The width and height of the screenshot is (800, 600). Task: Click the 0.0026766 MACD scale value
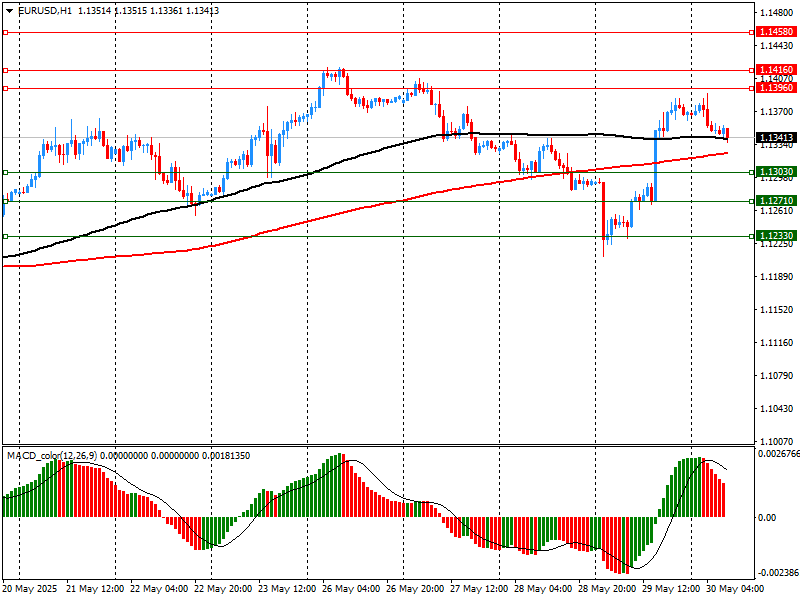778,455
